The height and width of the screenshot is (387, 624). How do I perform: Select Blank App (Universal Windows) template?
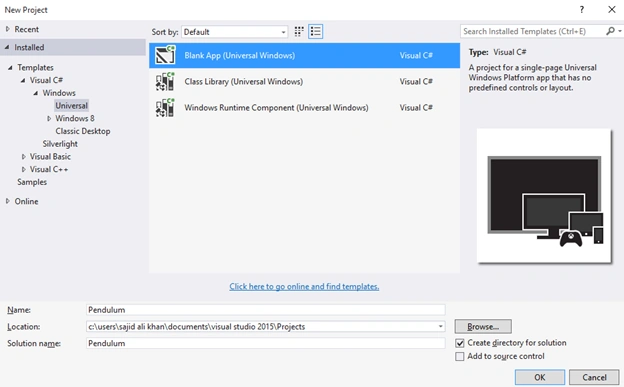coord(304,55)
